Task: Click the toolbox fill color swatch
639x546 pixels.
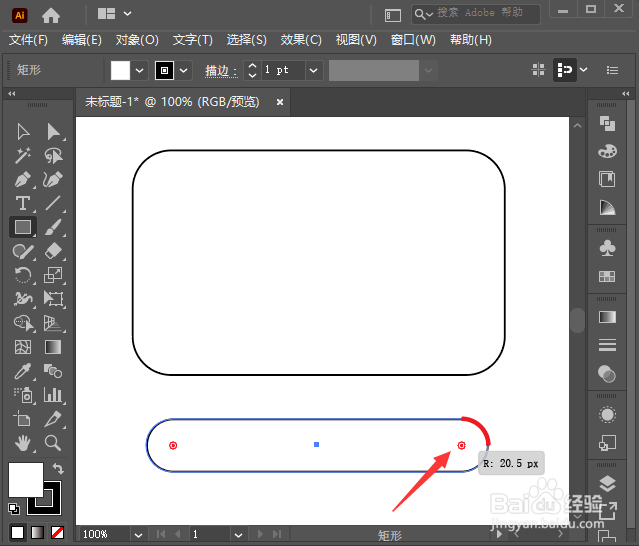Action: [26, 480]
